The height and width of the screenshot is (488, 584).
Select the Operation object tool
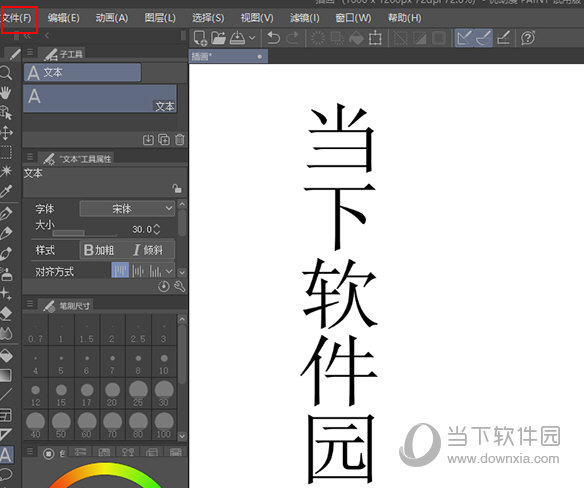(6, 112)
